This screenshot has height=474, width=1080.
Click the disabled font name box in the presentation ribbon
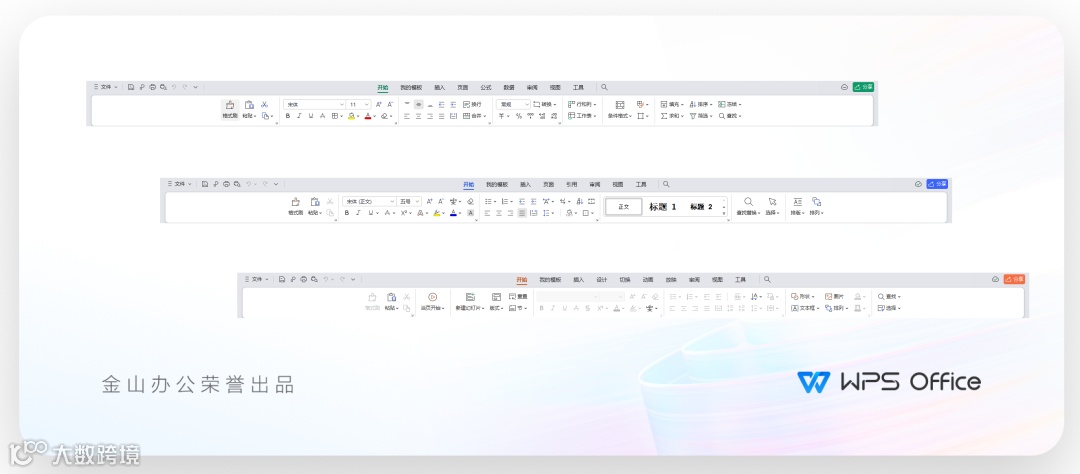coord(567,296)
